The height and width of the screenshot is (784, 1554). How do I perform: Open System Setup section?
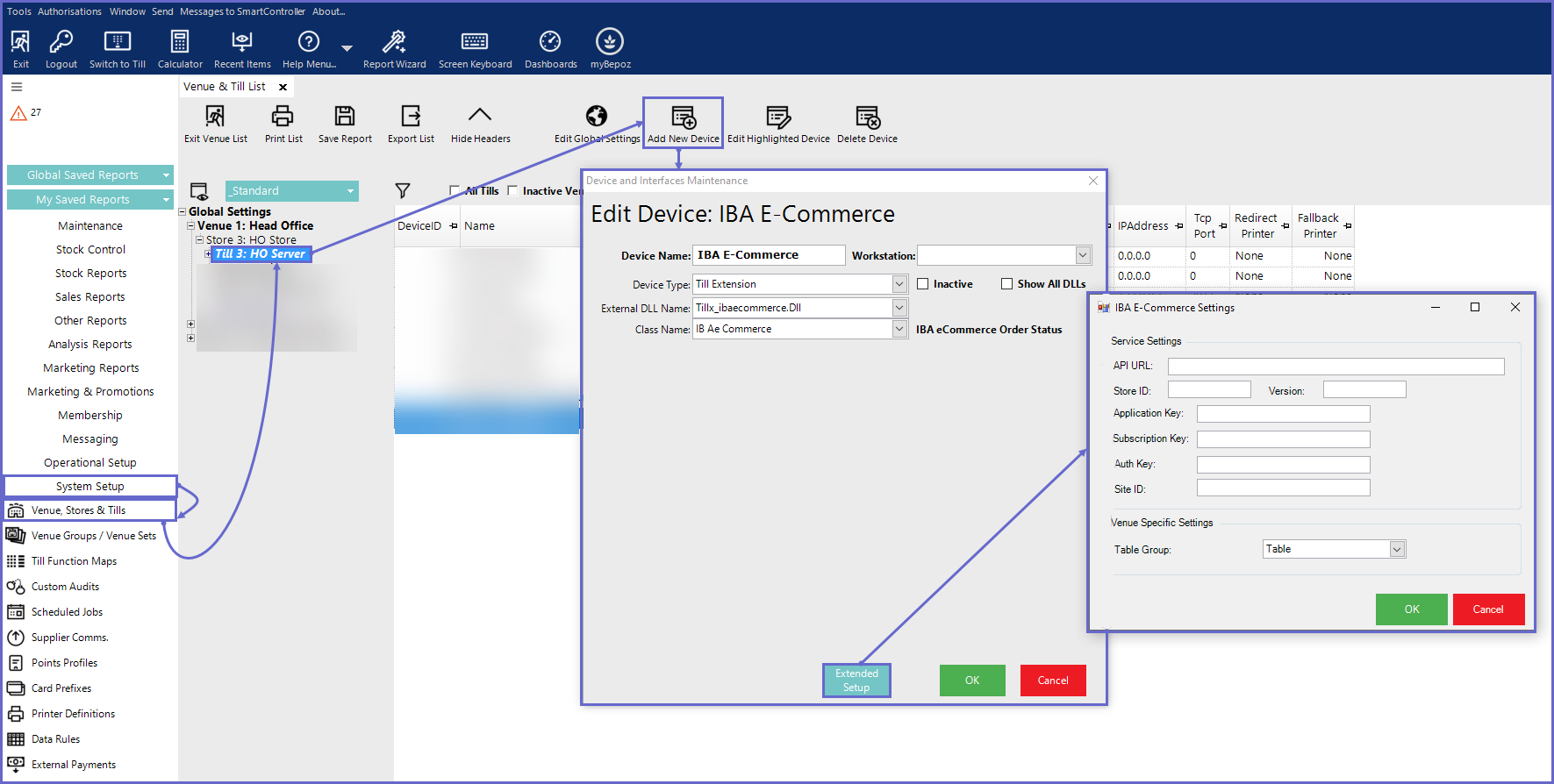90,487
